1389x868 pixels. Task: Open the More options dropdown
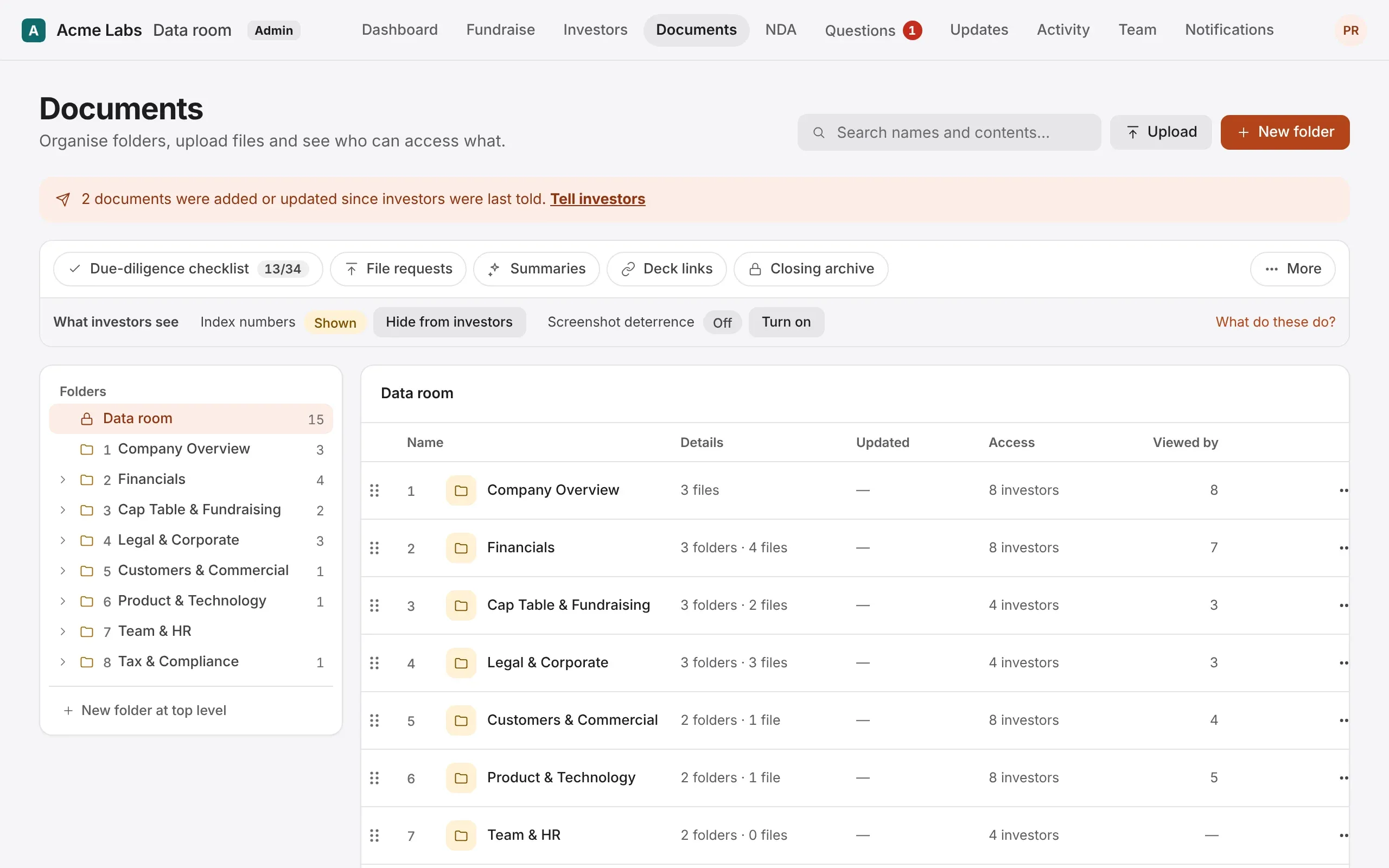[1292, 269]
